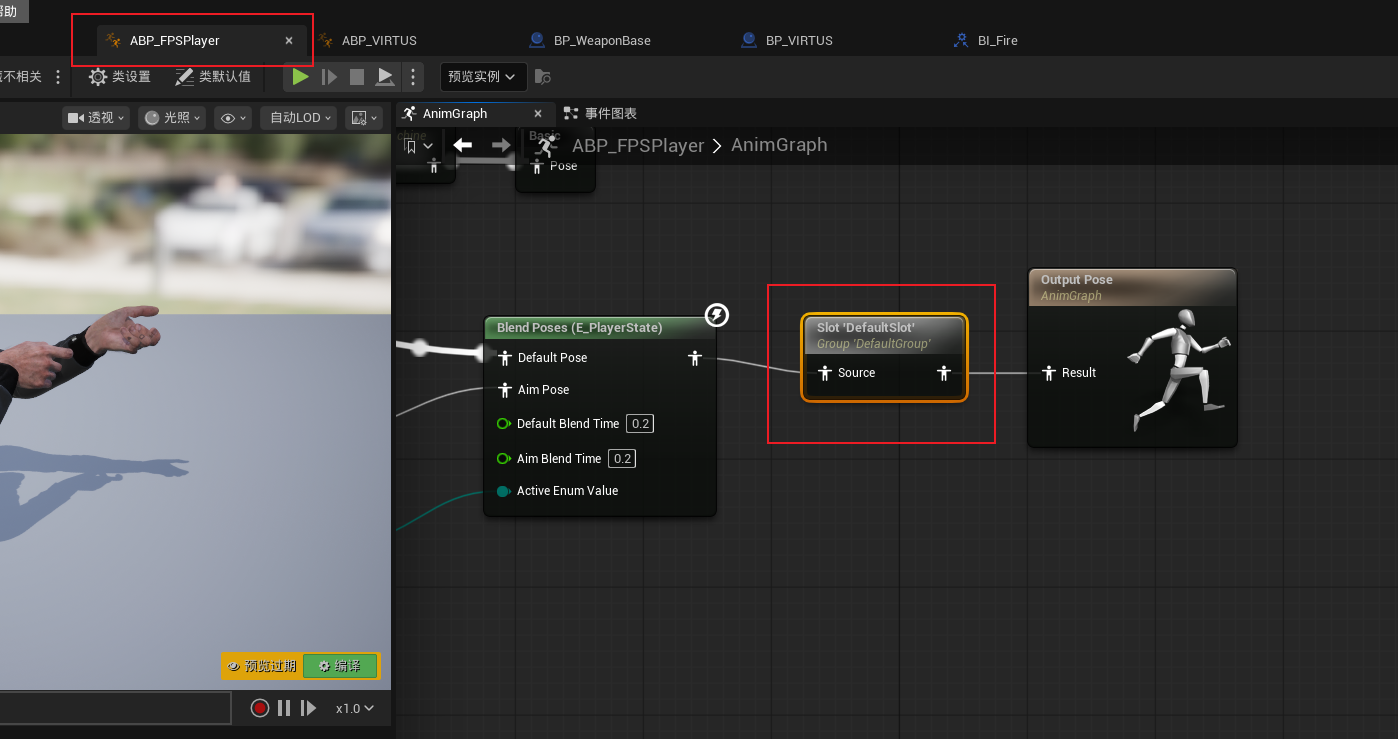The height and width of the screenshot is (739, 1398).
Task: Pause the animation preview playback
Action: coord(284,708)
